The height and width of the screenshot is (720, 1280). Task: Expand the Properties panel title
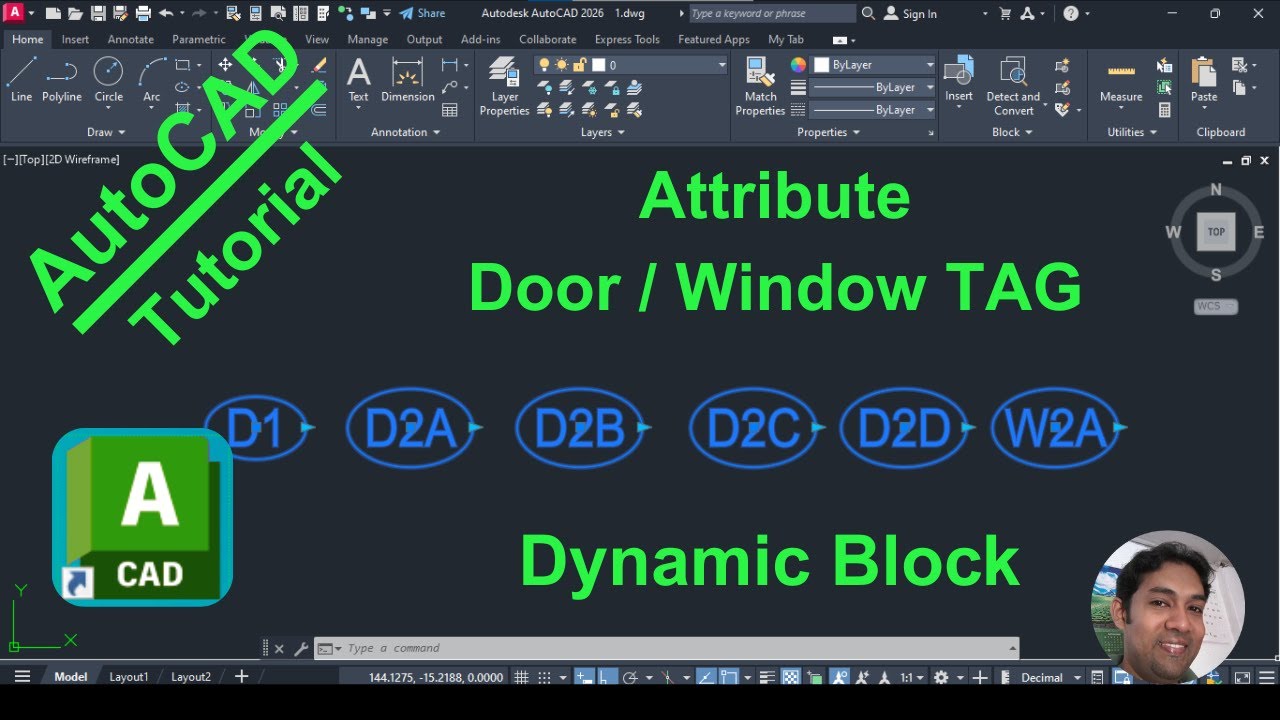coord(829,132)
